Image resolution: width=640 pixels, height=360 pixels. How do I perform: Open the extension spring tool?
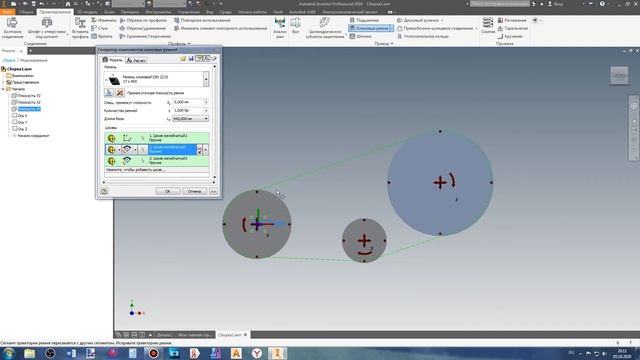[512, 20]
